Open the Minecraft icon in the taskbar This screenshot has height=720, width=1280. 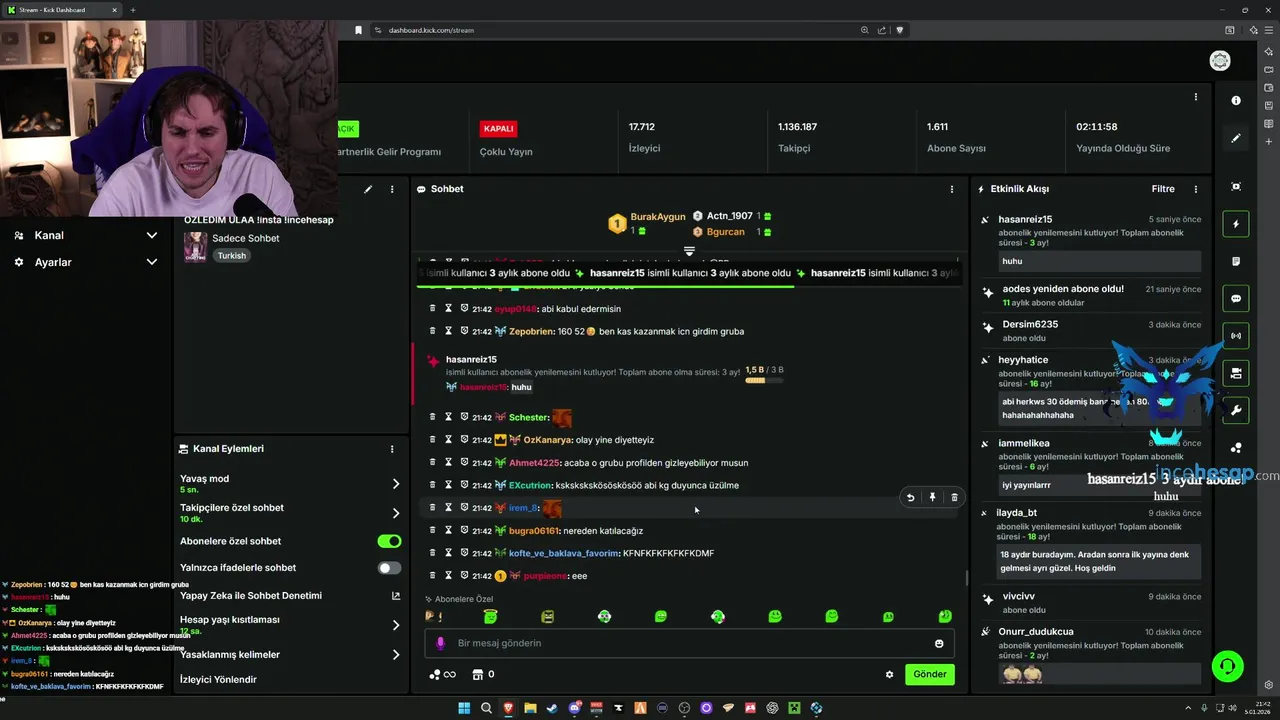point(794,708)
